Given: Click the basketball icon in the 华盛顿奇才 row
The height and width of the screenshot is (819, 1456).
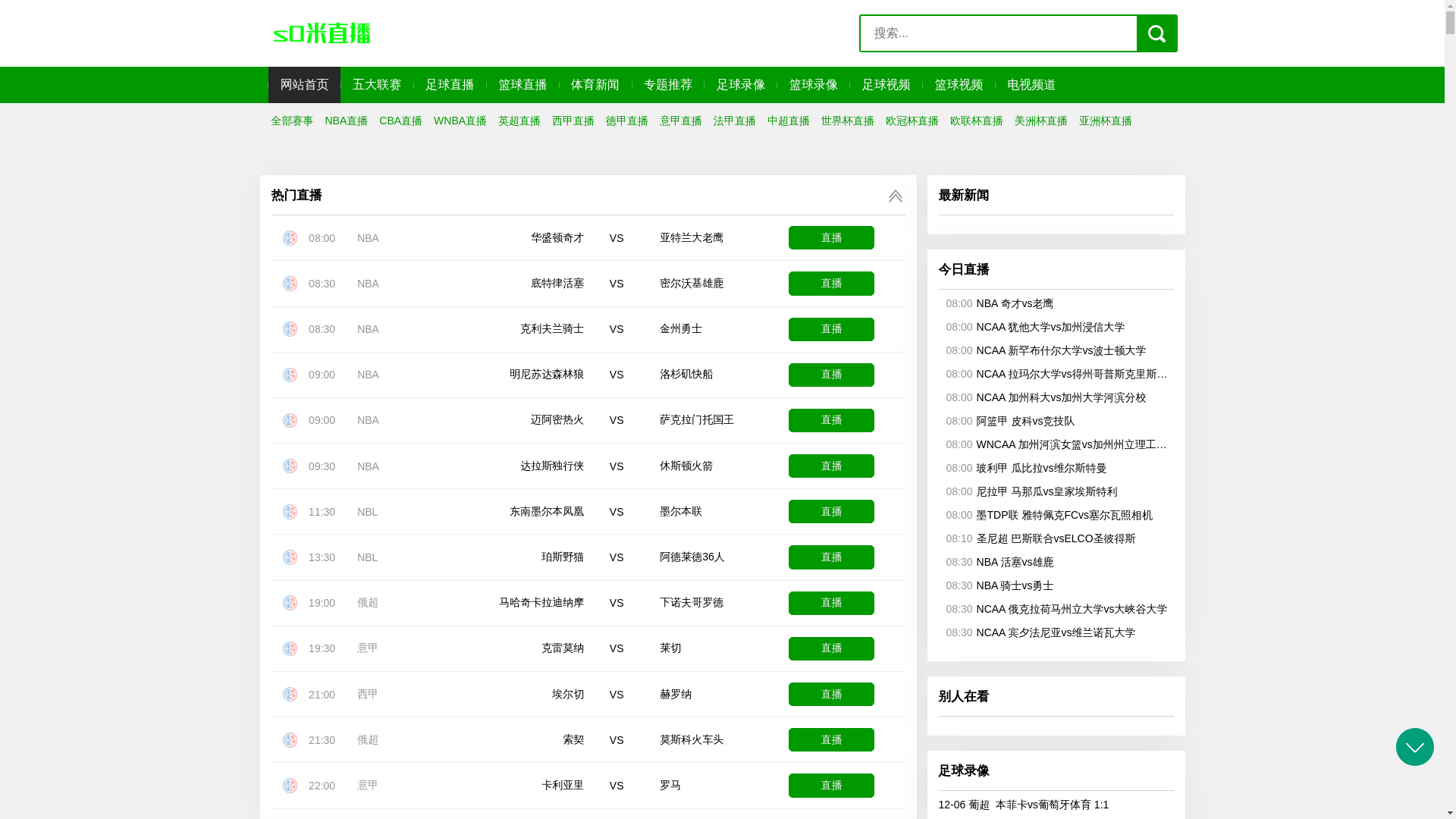Looking at the screenshot, I should coord(290,238).
